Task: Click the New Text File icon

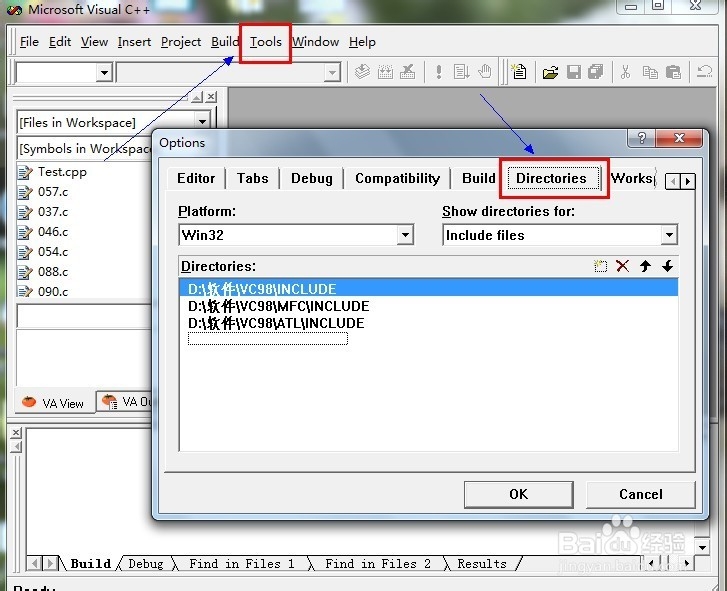Action: coord(519,72)
